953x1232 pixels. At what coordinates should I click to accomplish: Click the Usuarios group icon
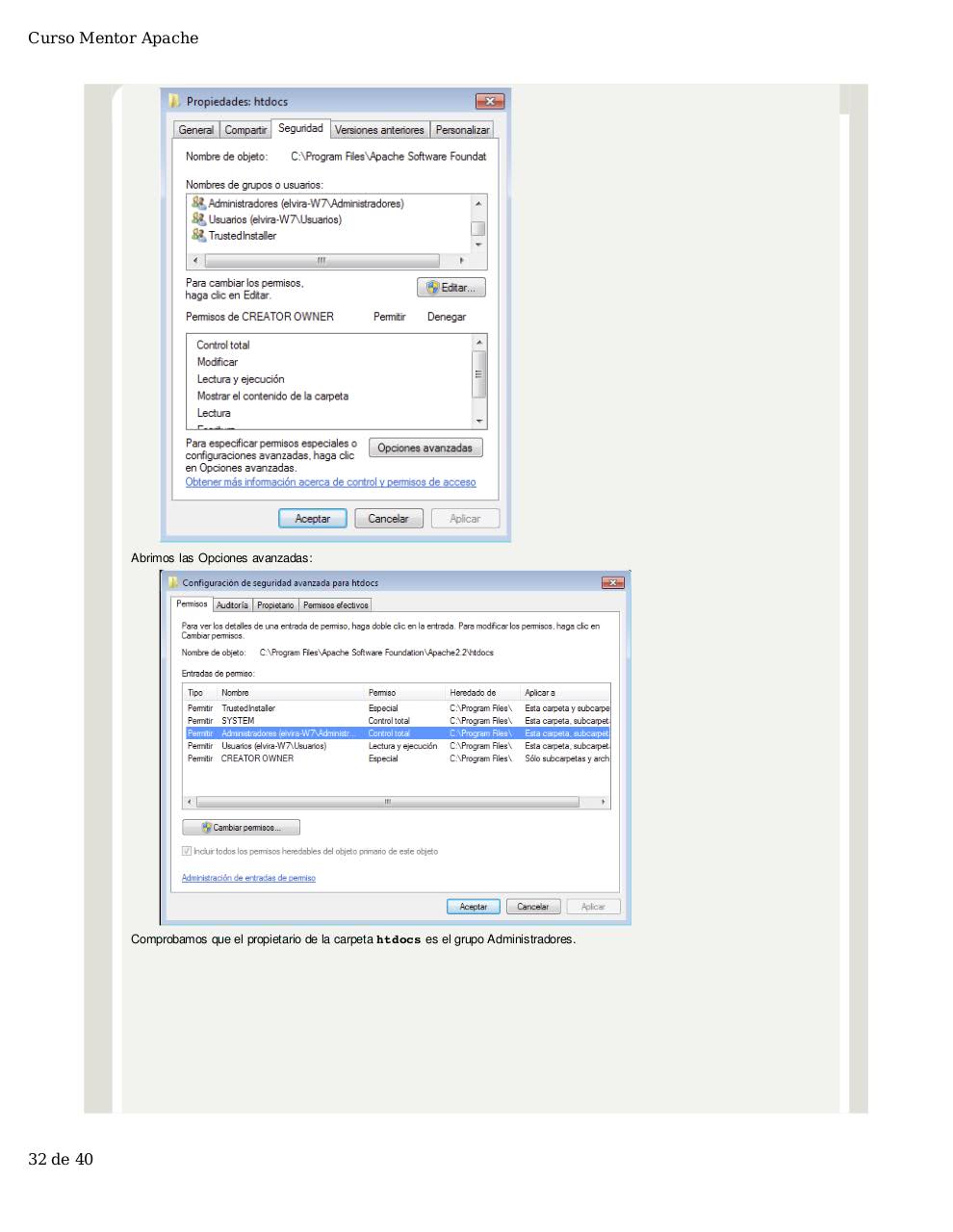coord(197,219)
